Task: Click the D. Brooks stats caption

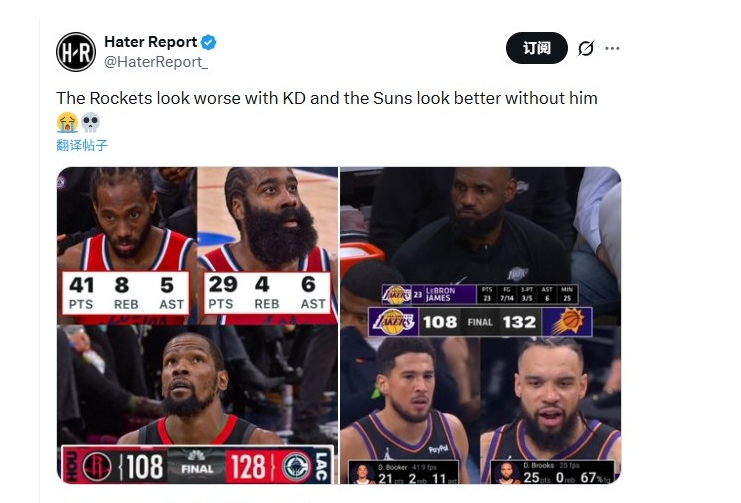Action: point(552,472)
